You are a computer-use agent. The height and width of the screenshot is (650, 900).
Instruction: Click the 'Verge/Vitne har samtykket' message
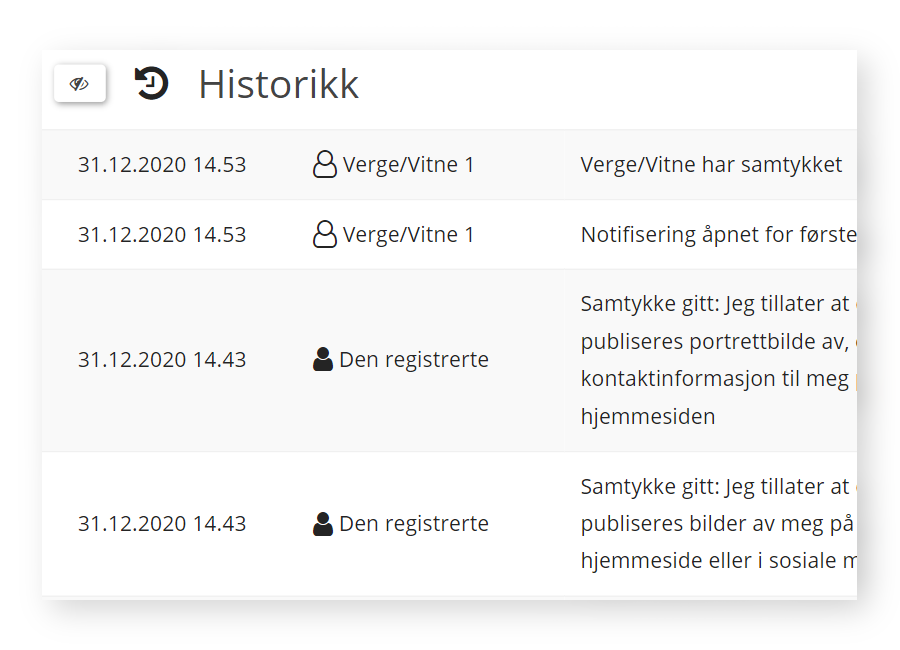[711, 165]
